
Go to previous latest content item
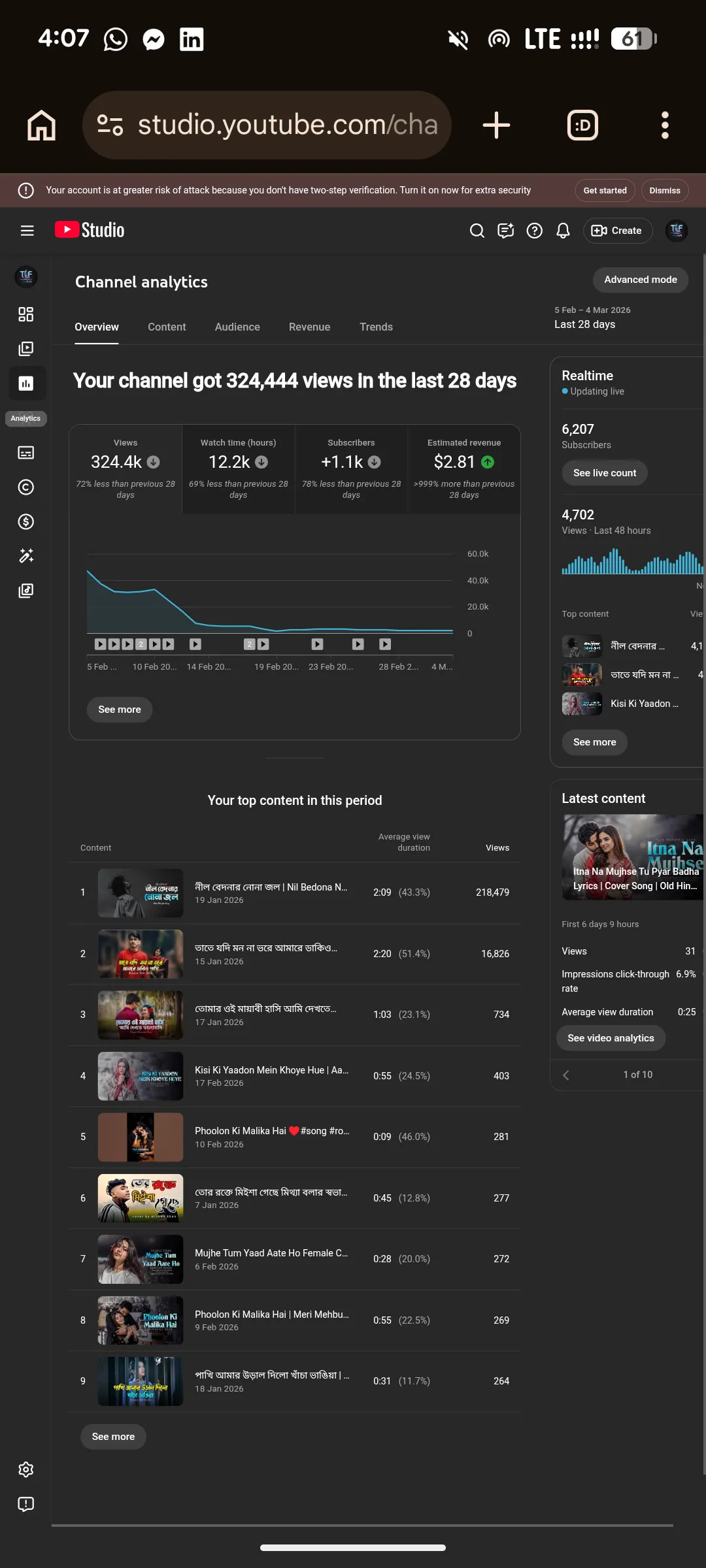click(566, 1075)
